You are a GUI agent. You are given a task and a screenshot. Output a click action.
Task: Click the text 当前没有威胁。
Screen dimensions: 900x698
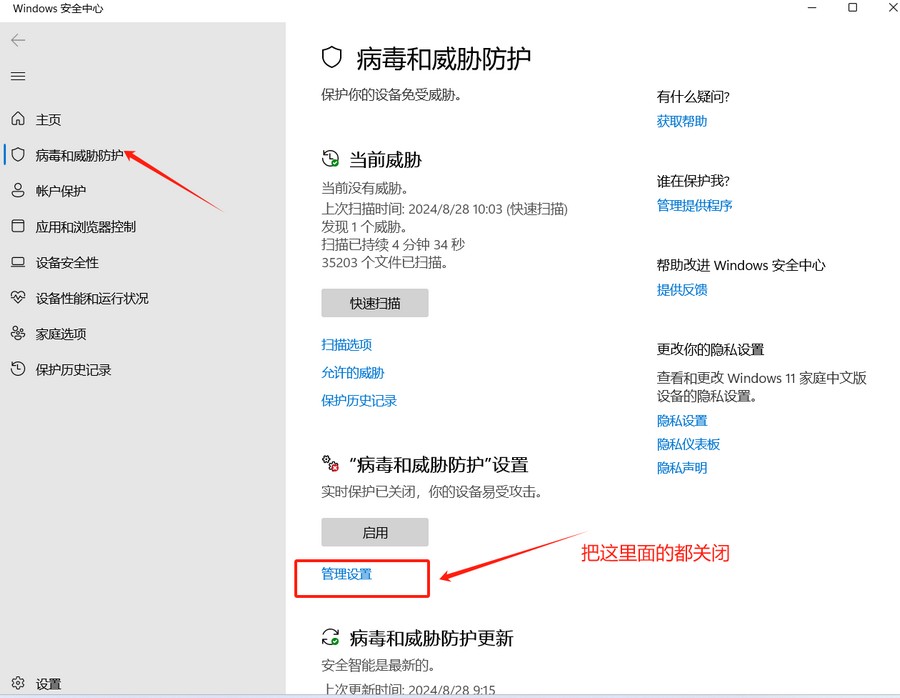point(364,188)
